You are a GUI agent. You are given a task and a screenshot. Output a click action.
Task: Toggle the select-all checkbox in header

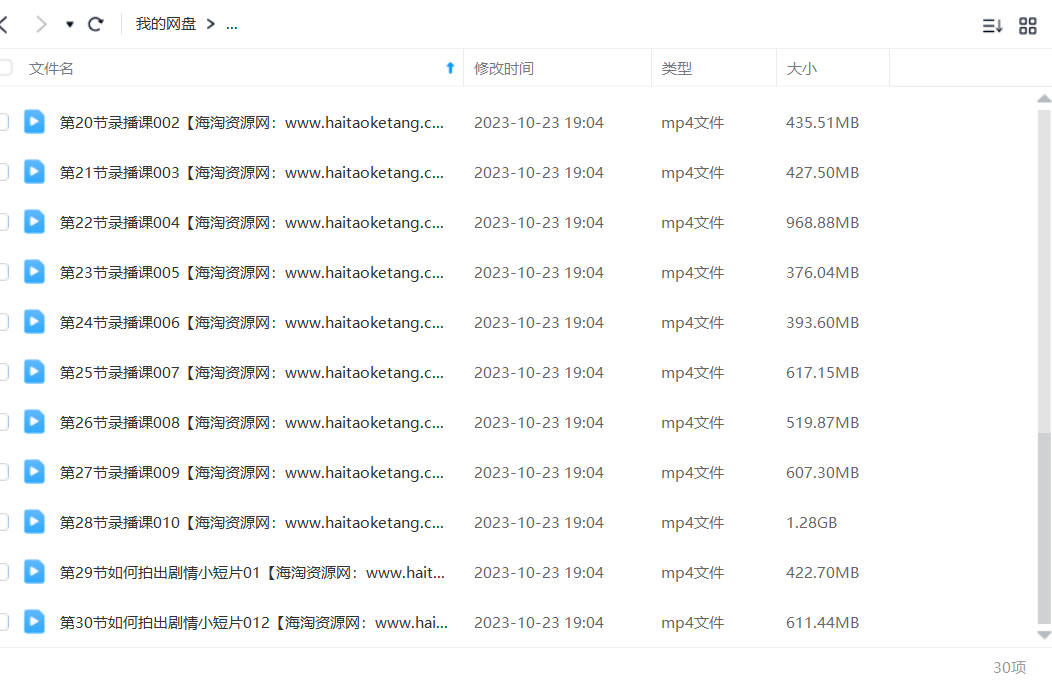(x=5, y=68)
